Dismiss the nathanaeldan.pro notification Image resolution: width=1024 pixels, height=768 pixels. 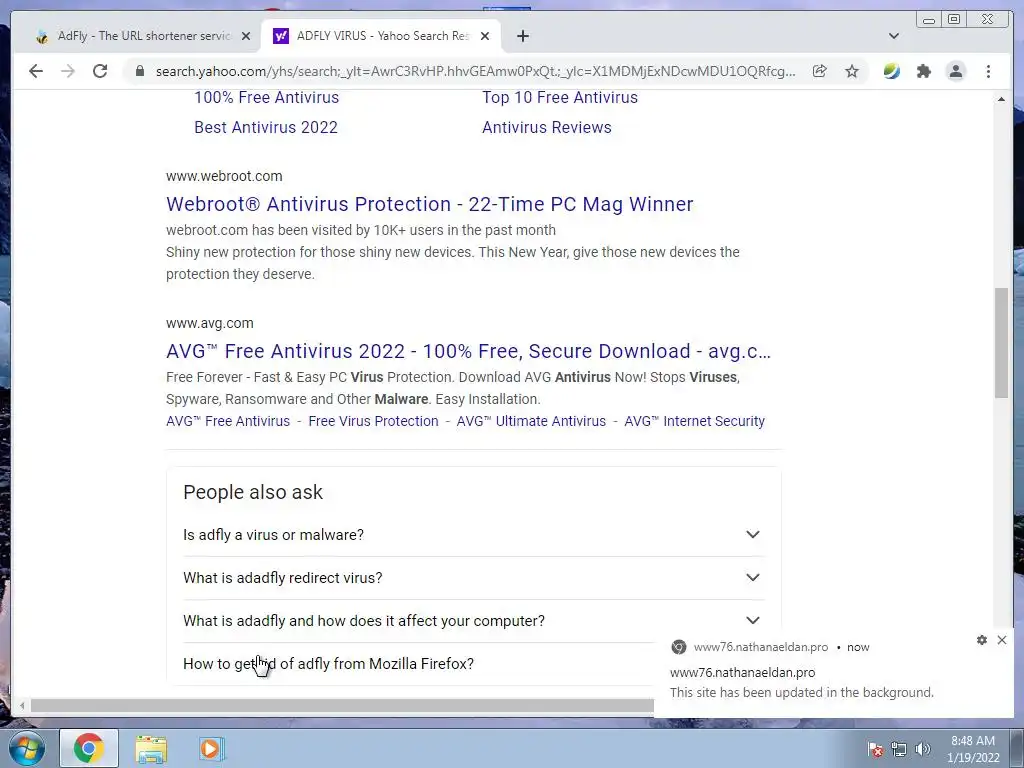click(1002, 640)
